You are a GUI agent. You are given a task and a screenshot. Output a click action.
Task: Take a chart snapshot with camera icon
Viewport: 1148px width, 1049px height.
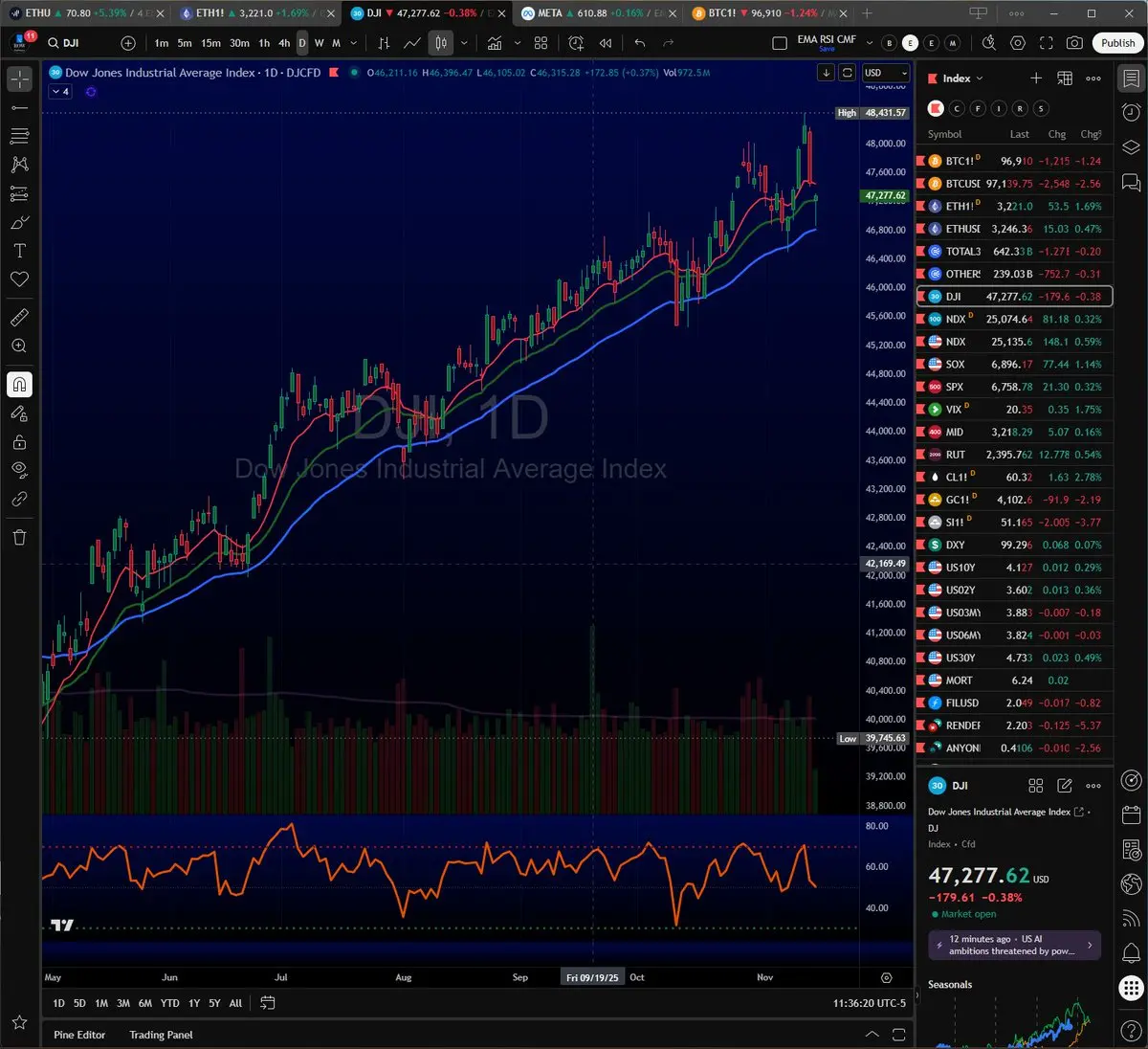click(1075, 43)
